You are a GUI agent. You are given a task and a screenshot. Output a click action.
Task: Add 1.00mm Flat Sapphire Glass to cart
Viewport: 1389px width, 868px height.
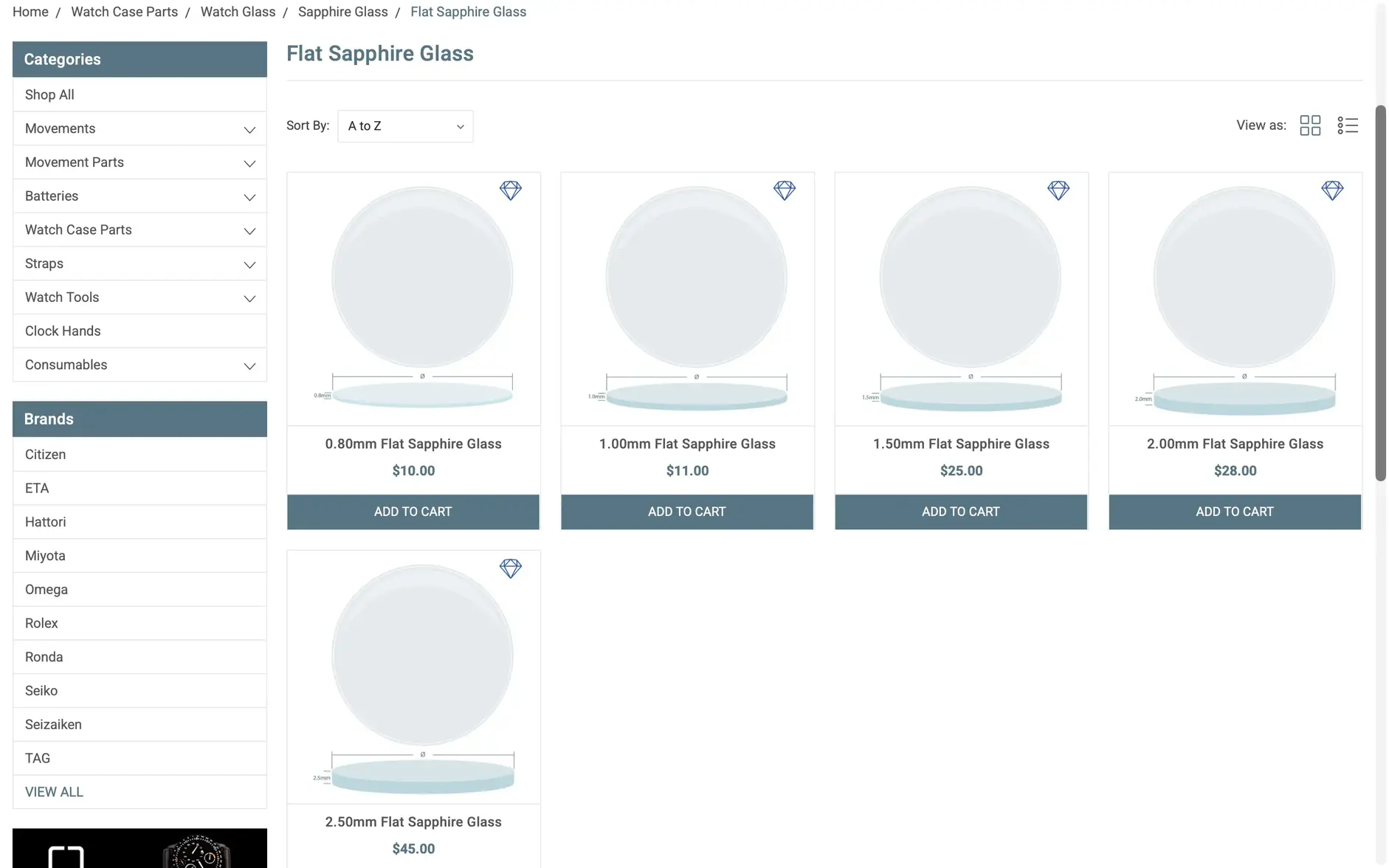pyautogui.click(x=686, y=512)
